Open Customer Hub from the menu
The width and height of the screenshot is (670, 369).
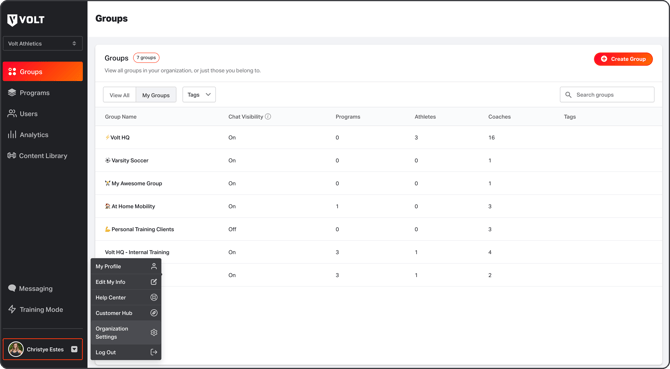(126, 313)
